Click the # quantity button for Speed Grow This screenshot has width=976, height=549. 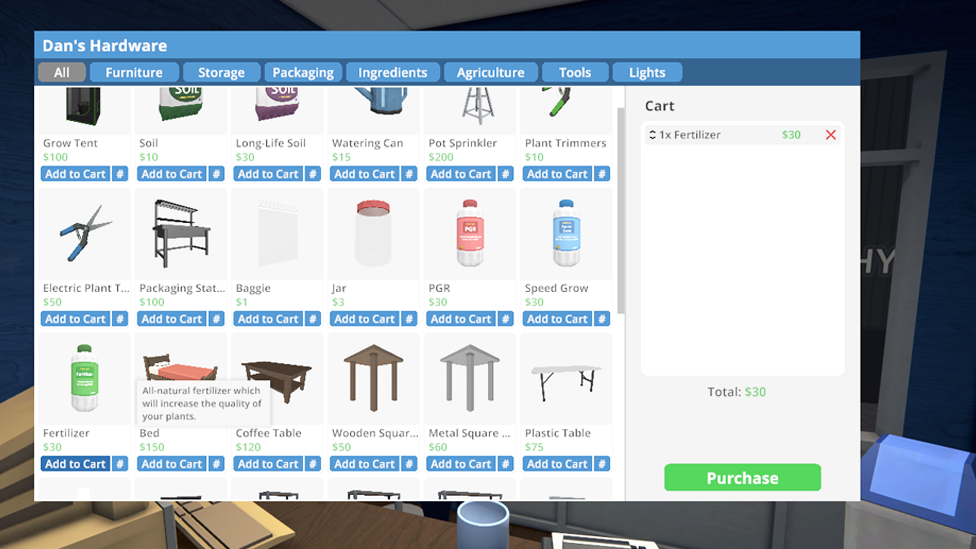[x=602, y=319]
